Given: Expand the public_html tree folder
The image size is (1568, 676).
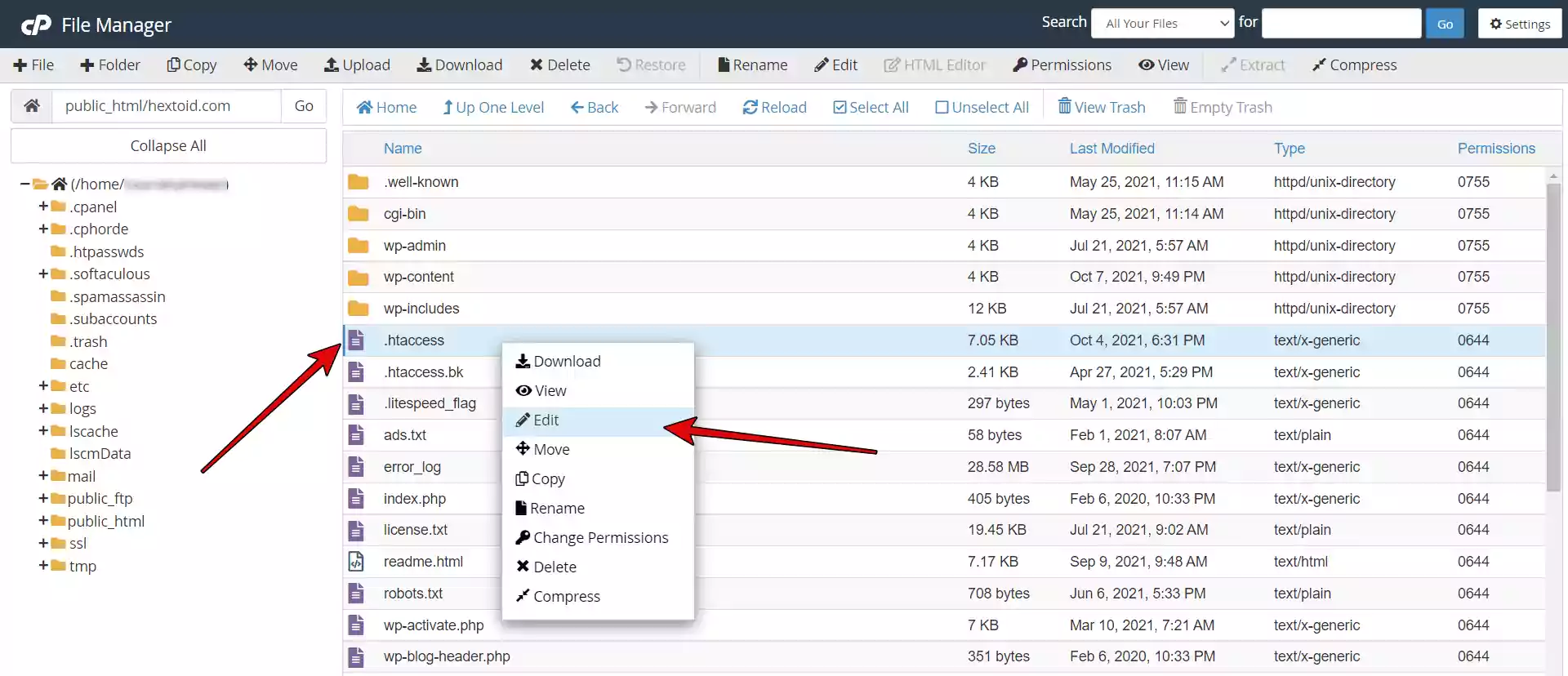Looking at the screenshot, I should 43,521.
